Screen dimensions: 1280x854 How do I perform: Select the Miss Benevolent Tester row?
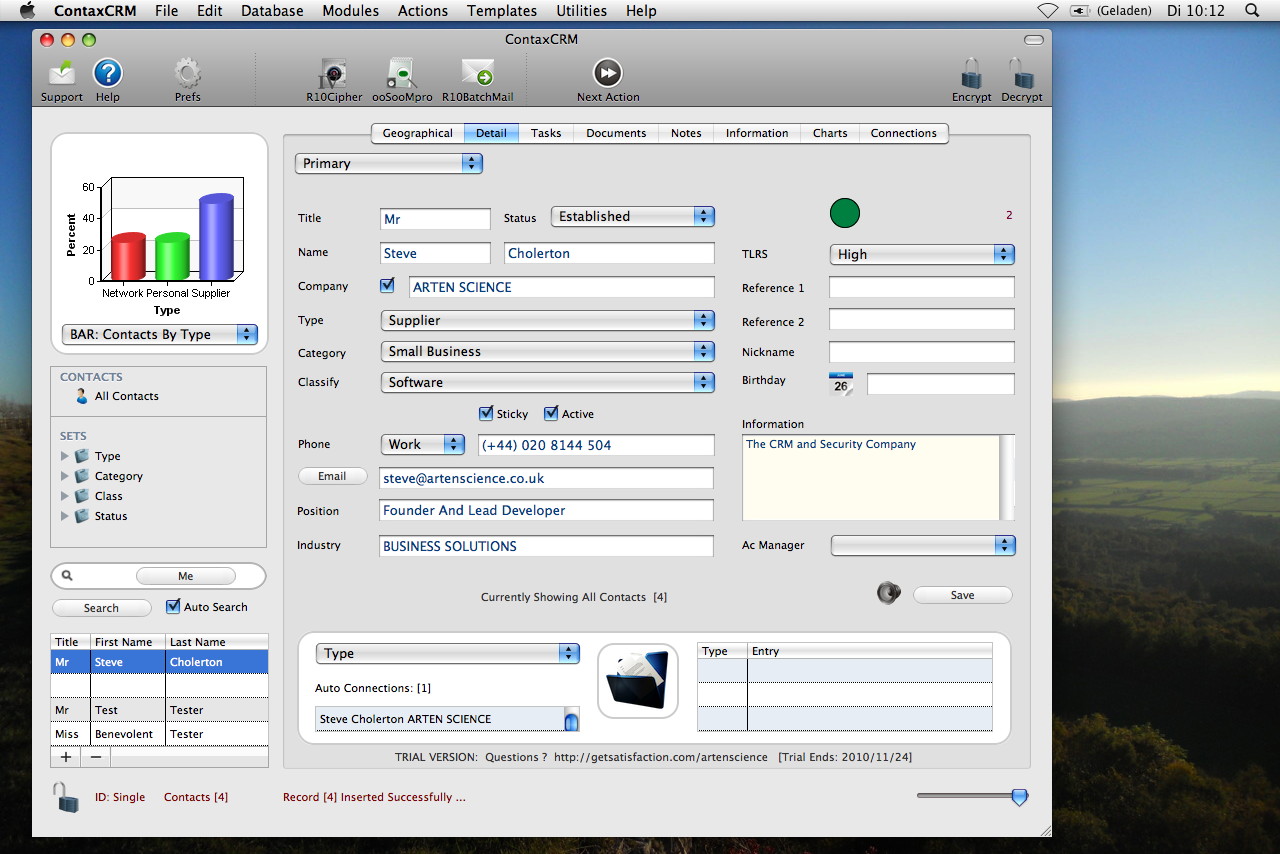pyautogui.click(x=160, y=734)
